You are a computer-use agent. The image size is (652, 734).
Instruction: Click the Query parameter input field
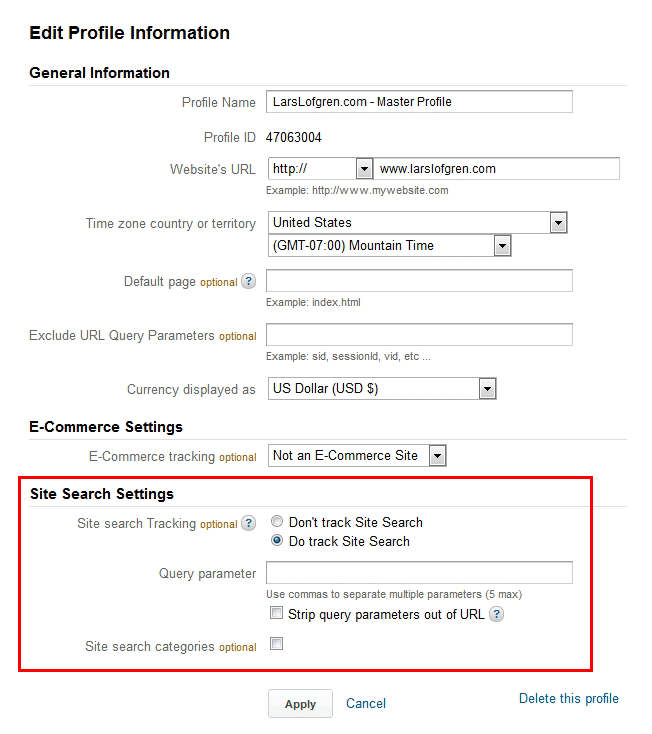click(x=419, y=573)
